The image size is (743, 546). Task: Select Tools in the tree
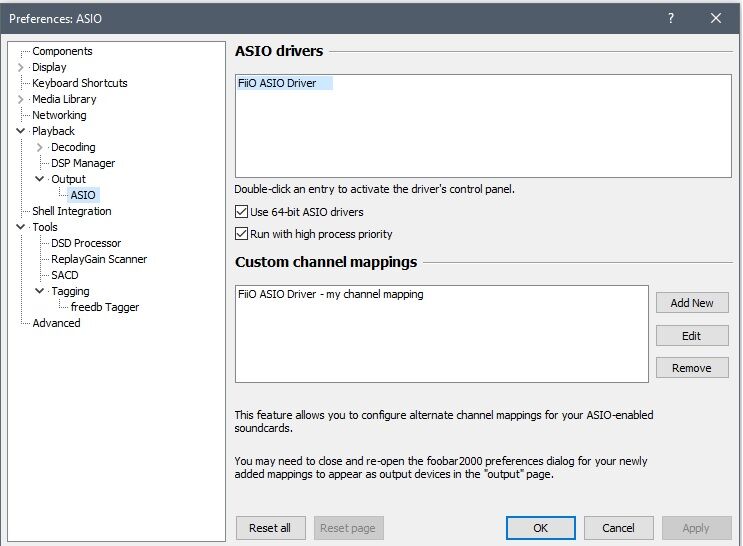point(45,227)
